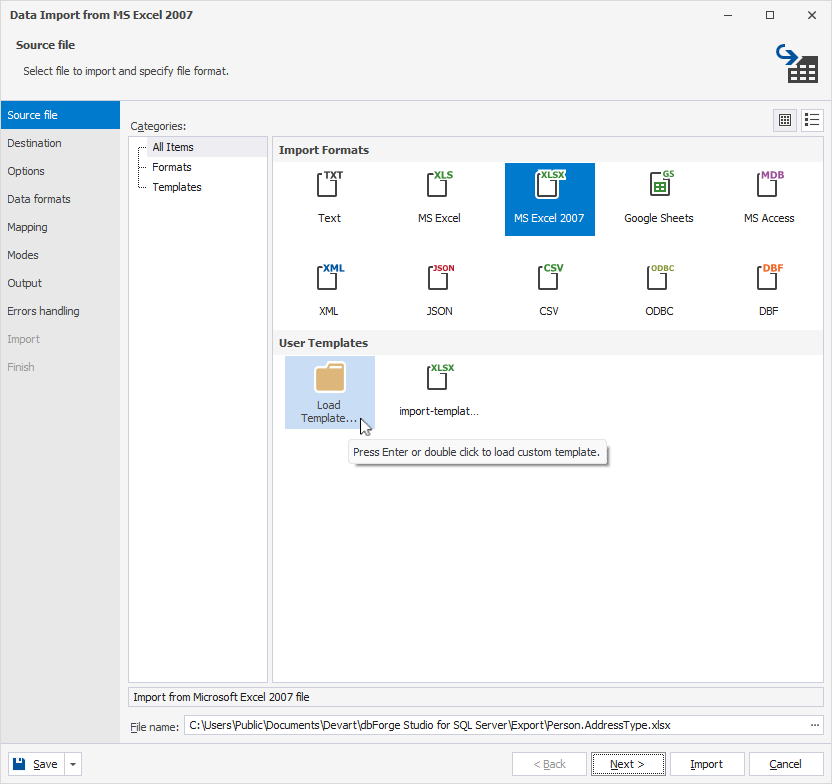
Task: Maximize the Data Import window
Action: [x=770, y=15]
